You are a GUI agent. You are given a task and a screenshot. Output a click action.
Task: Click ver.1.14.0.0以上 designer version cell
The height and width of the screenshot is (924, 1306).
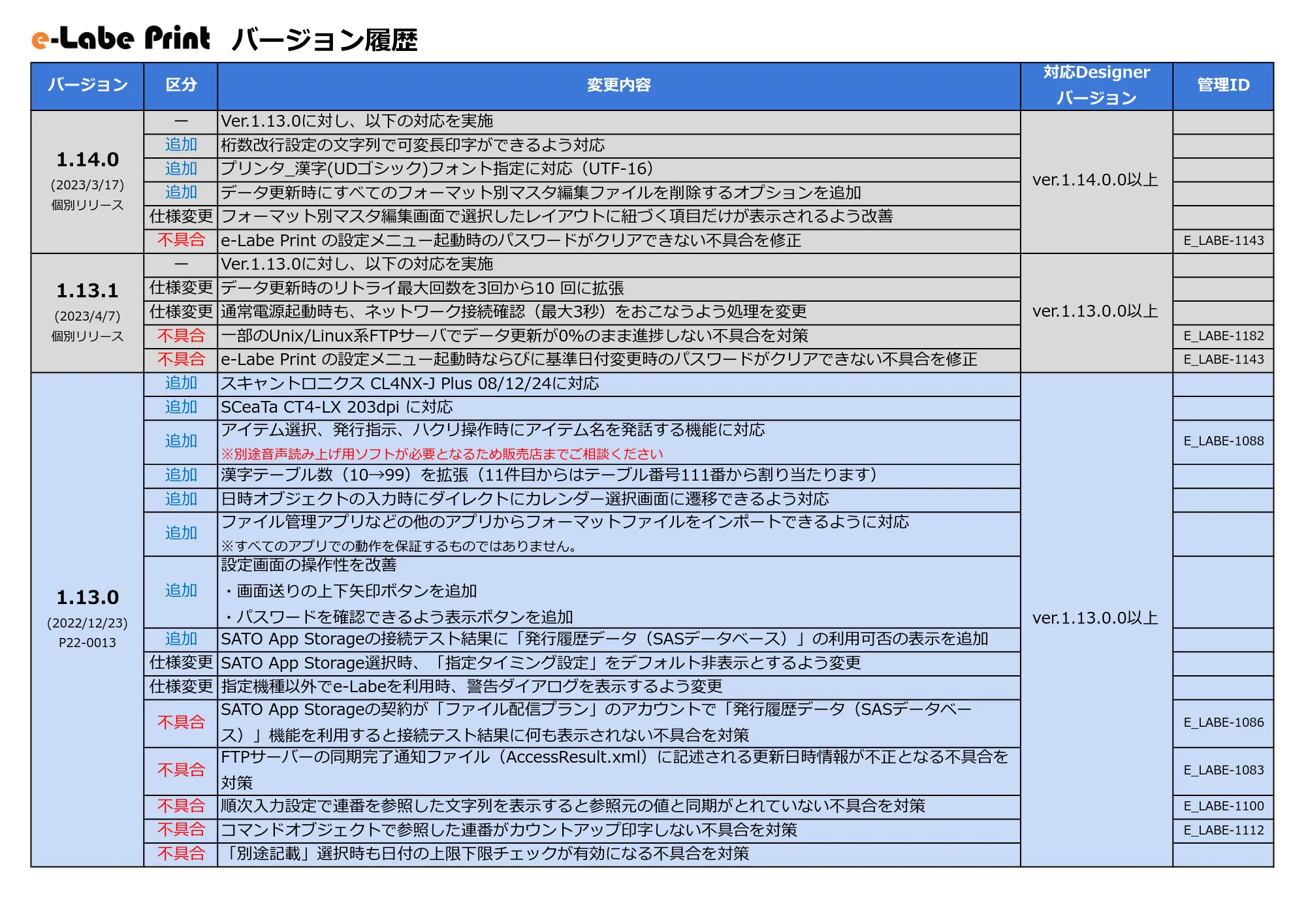point(1096,180)
